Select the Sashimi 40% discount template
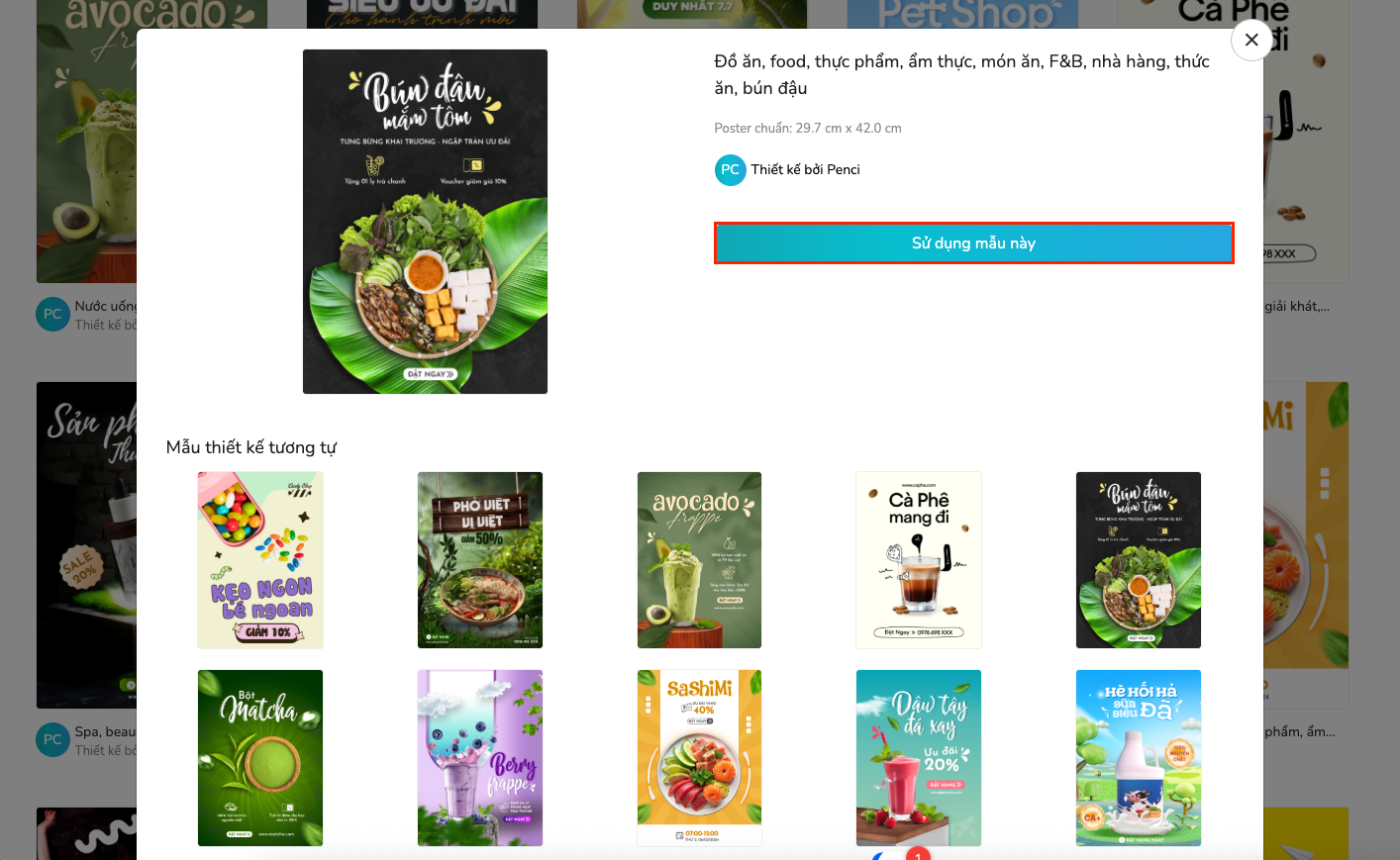The image size is (1400, 860). tap(700, 758)
